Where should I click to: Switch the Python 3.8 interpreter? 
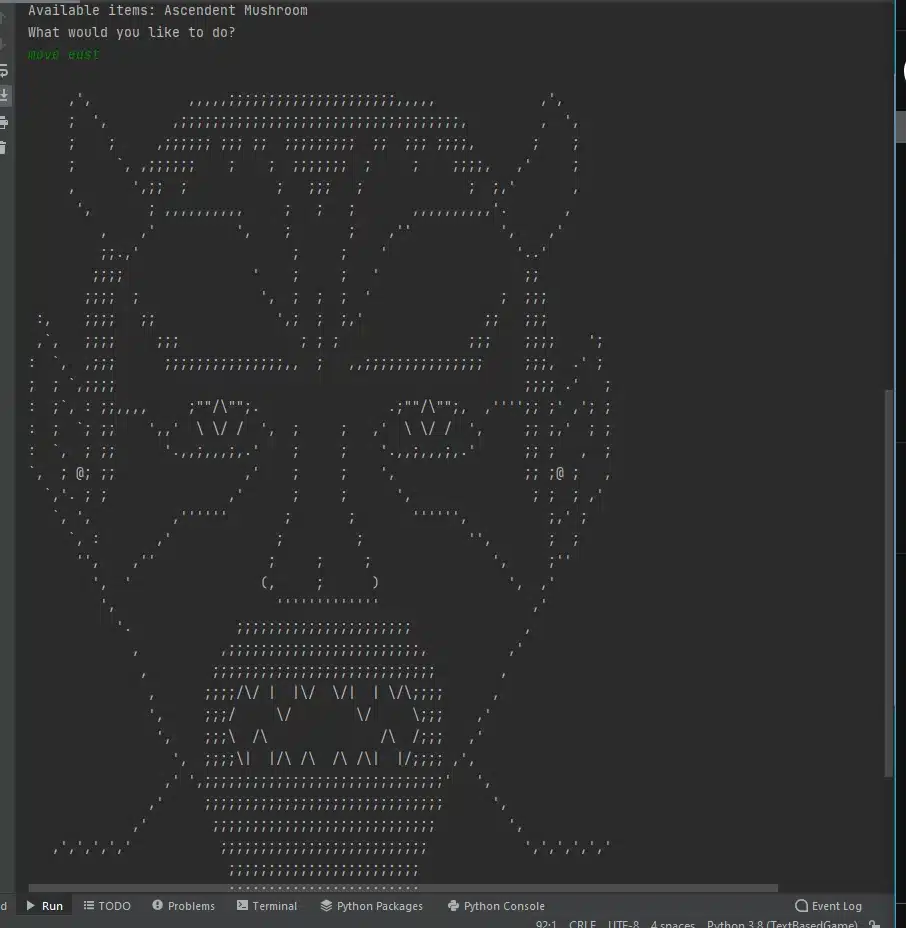click(x=782, y=924)
